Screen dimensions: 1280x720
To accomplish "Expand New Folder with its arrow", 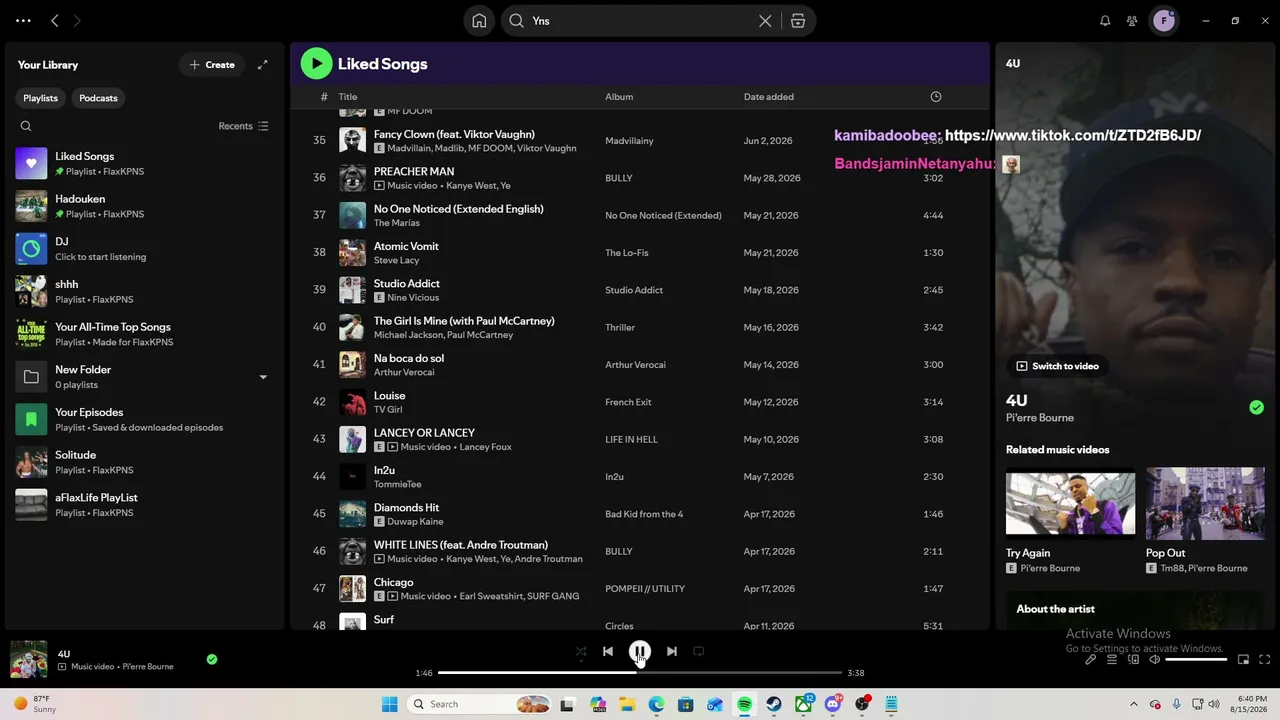I will point(263,377).
